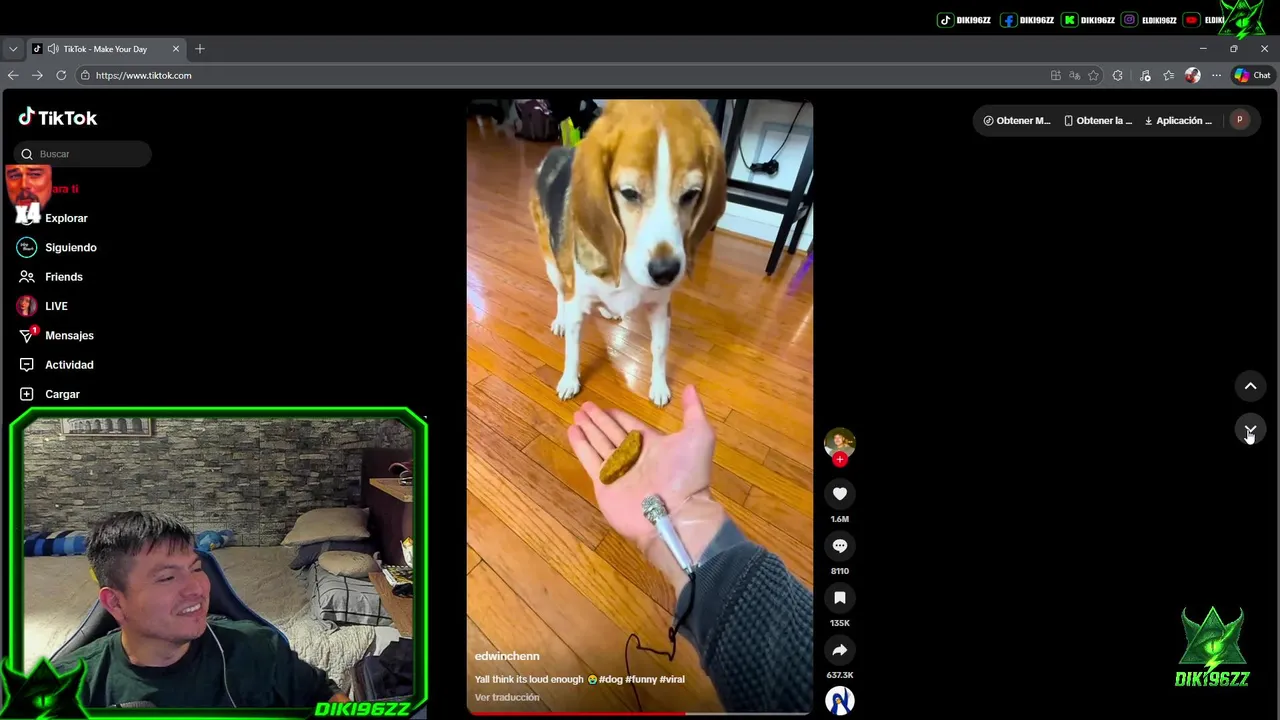This screenshot has height=720, width=1280.
Task: Go forward with the browser forward arrow
Action: pos(37,75)
